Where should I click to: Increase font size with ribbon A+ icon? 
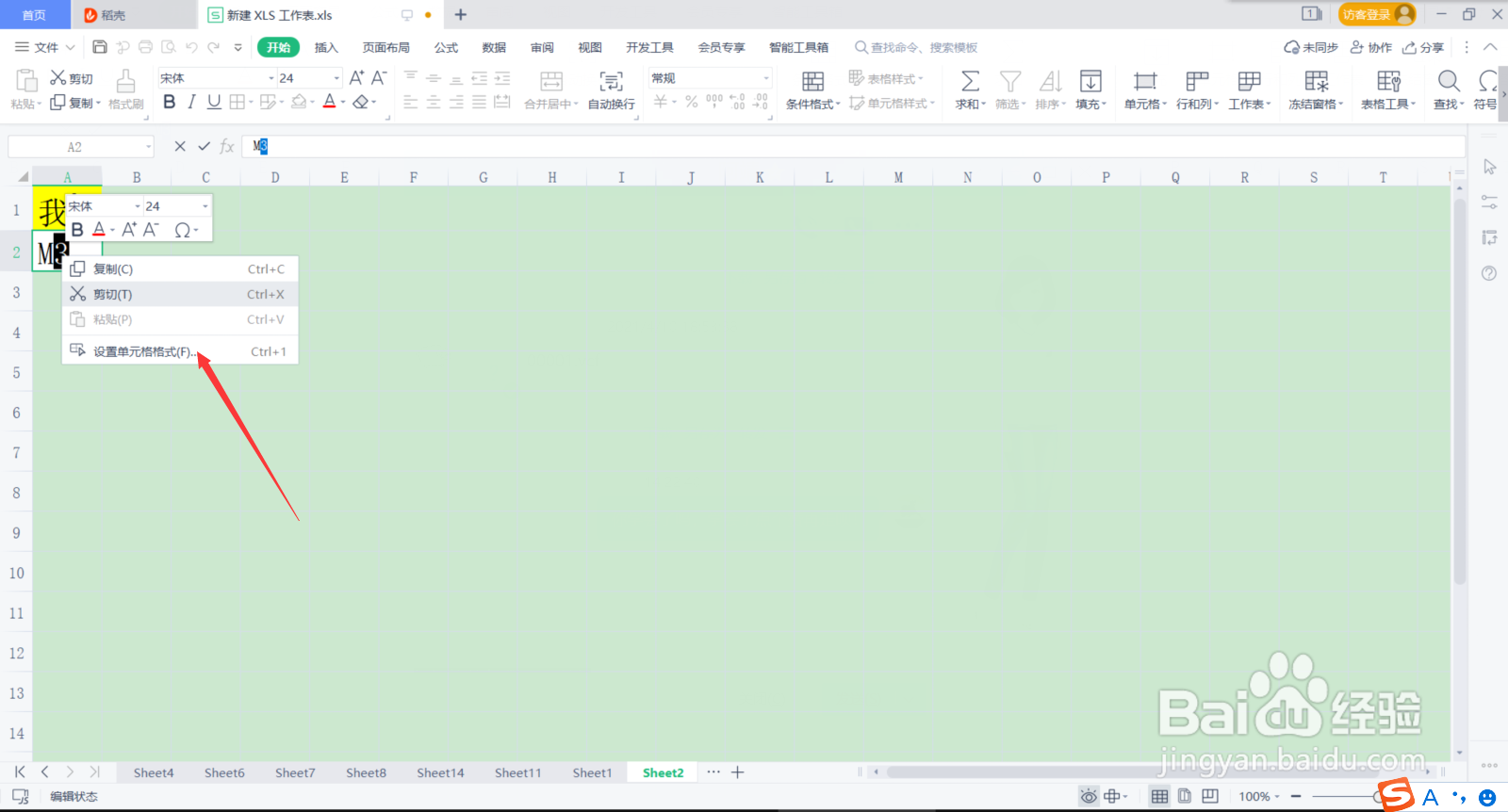[356, 78]
